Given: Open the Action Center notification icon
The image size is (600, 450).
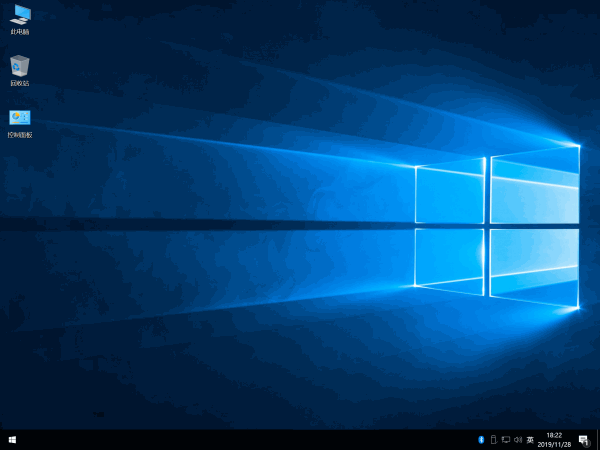Looking at the screenshot, I should 583,439.
